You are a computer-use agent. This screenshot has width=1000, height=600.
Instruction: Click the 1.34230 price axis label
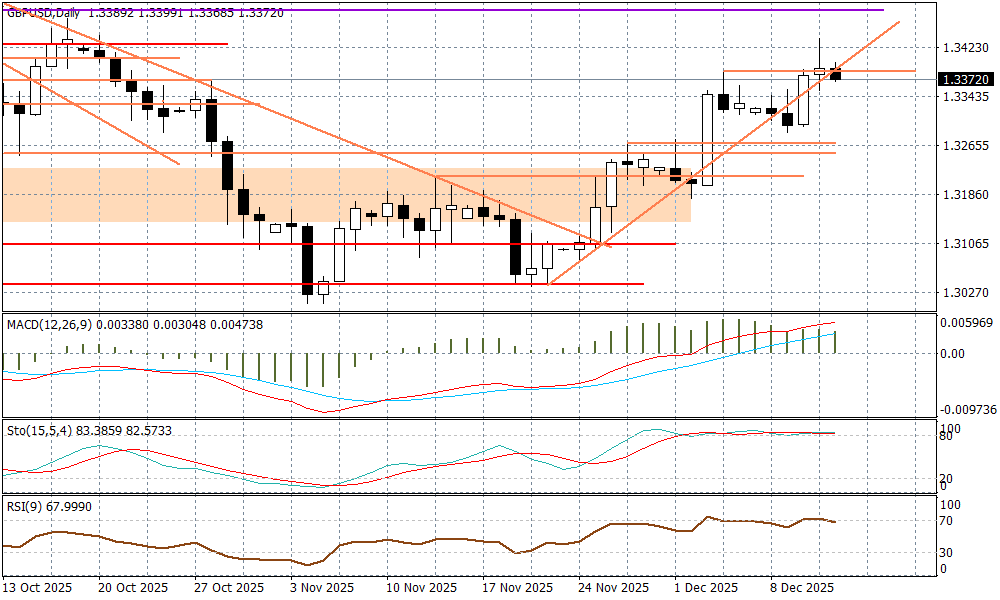(964, 47)
